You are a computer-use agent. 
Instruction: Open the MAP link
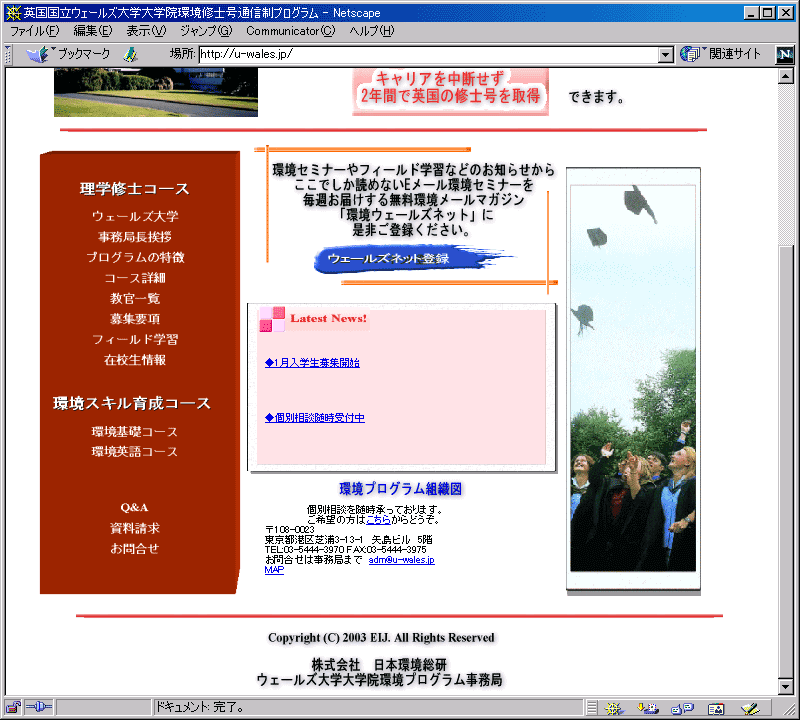[x=274, y=570]
